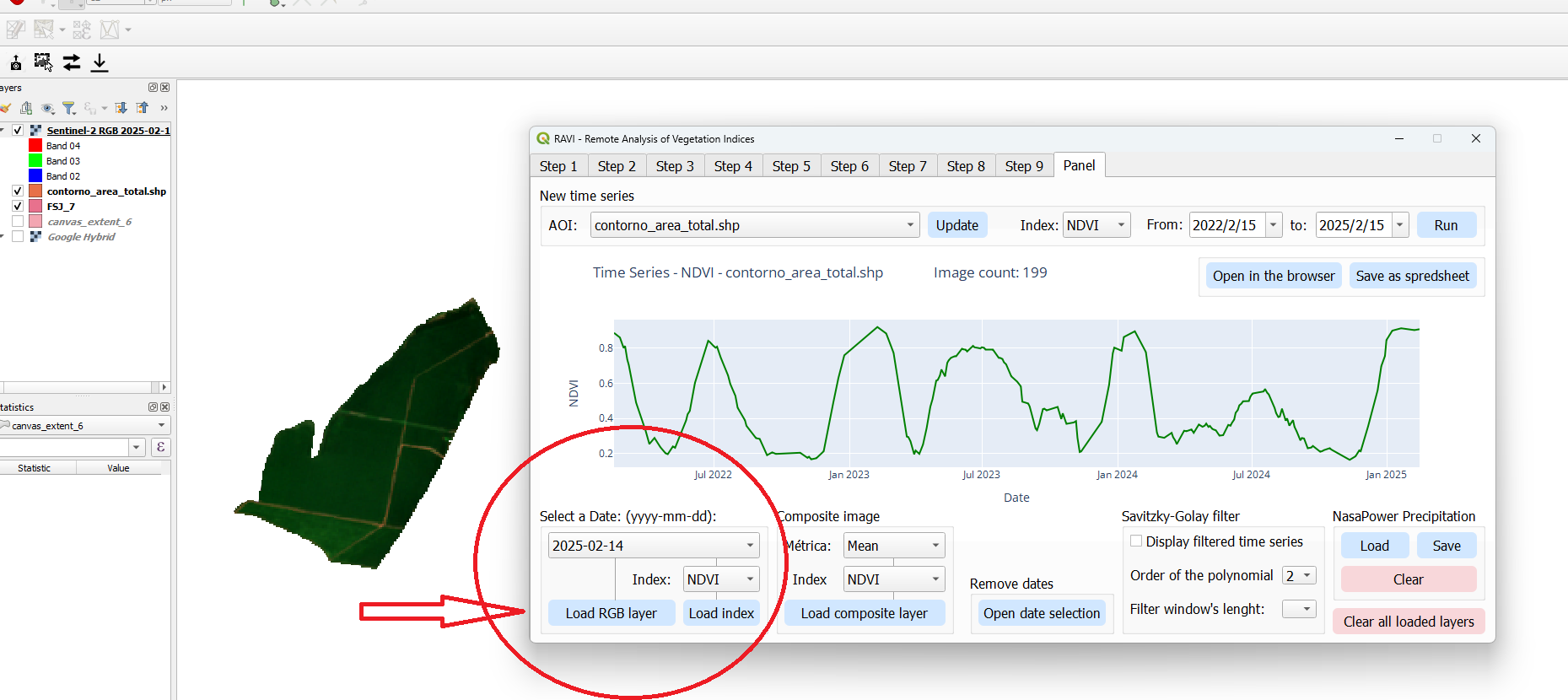The image size is (1568, 700).
Task: Switch to the Step 3 tab
Action: (x=675, y=166)
